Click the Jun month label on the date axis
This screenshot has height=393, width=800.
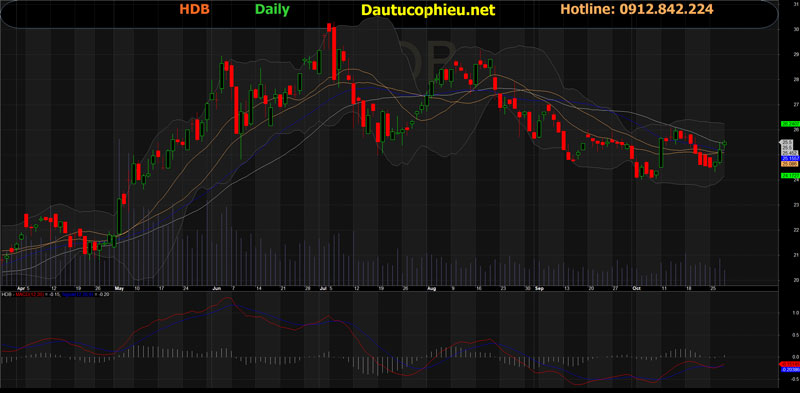click(x=217, y=288)
